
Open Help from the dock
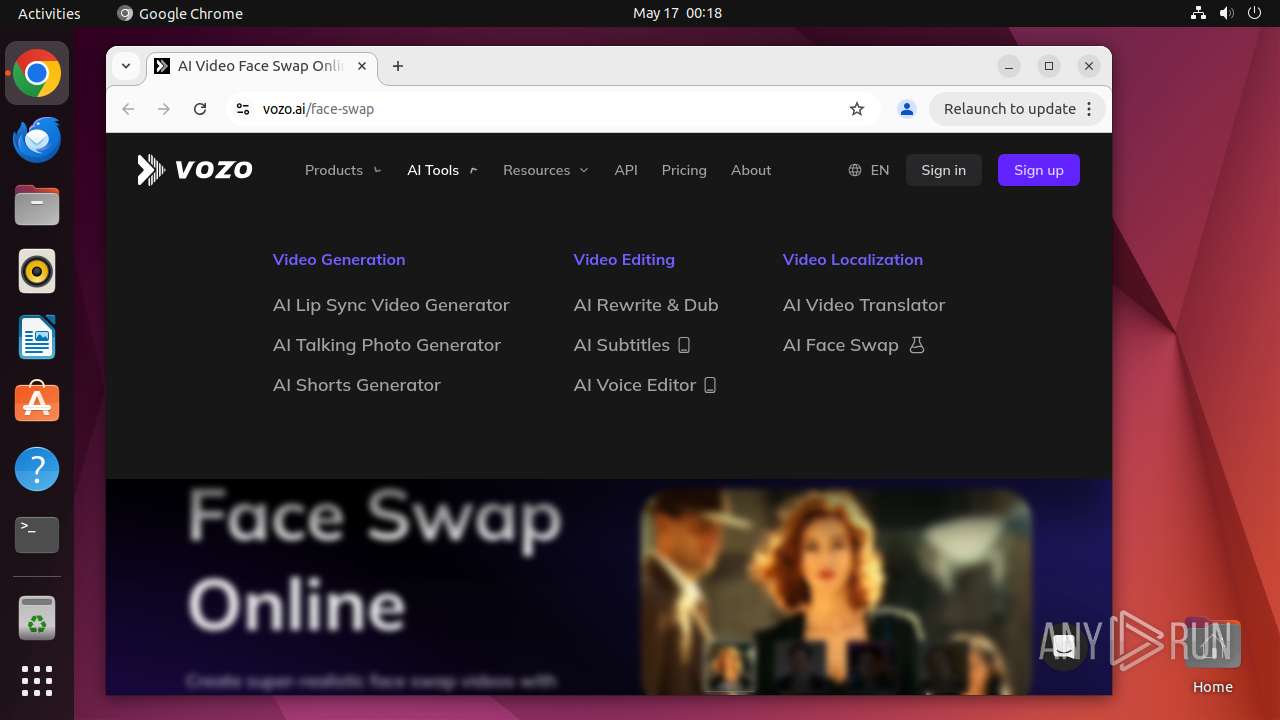tap(37, 469)
